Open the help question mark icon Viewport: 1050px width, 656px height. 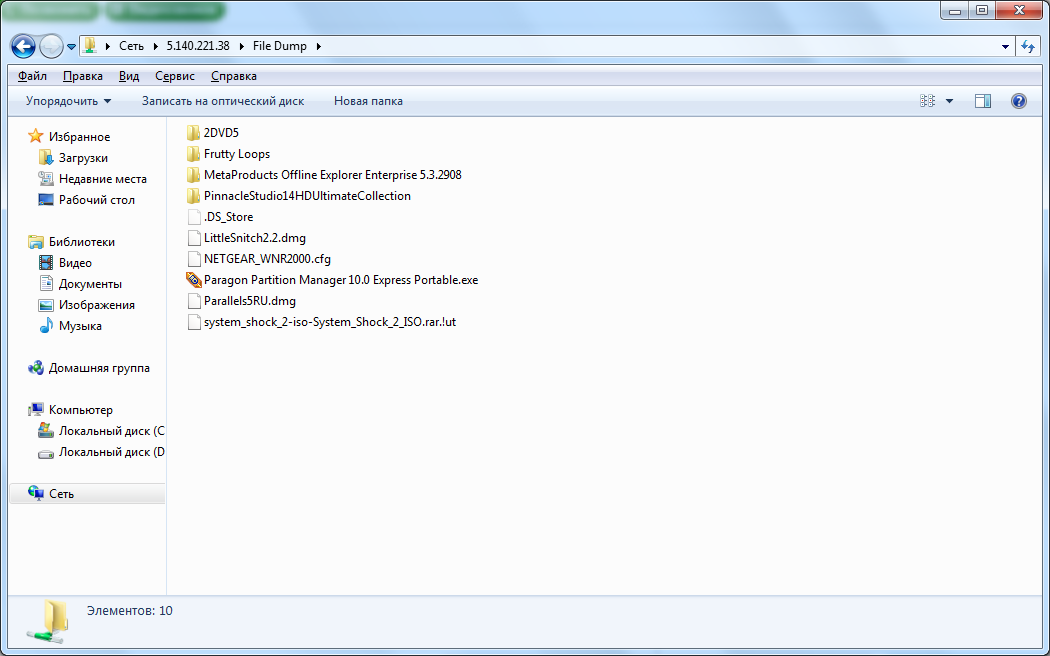pyautogui.click(x=1018, y=101)
